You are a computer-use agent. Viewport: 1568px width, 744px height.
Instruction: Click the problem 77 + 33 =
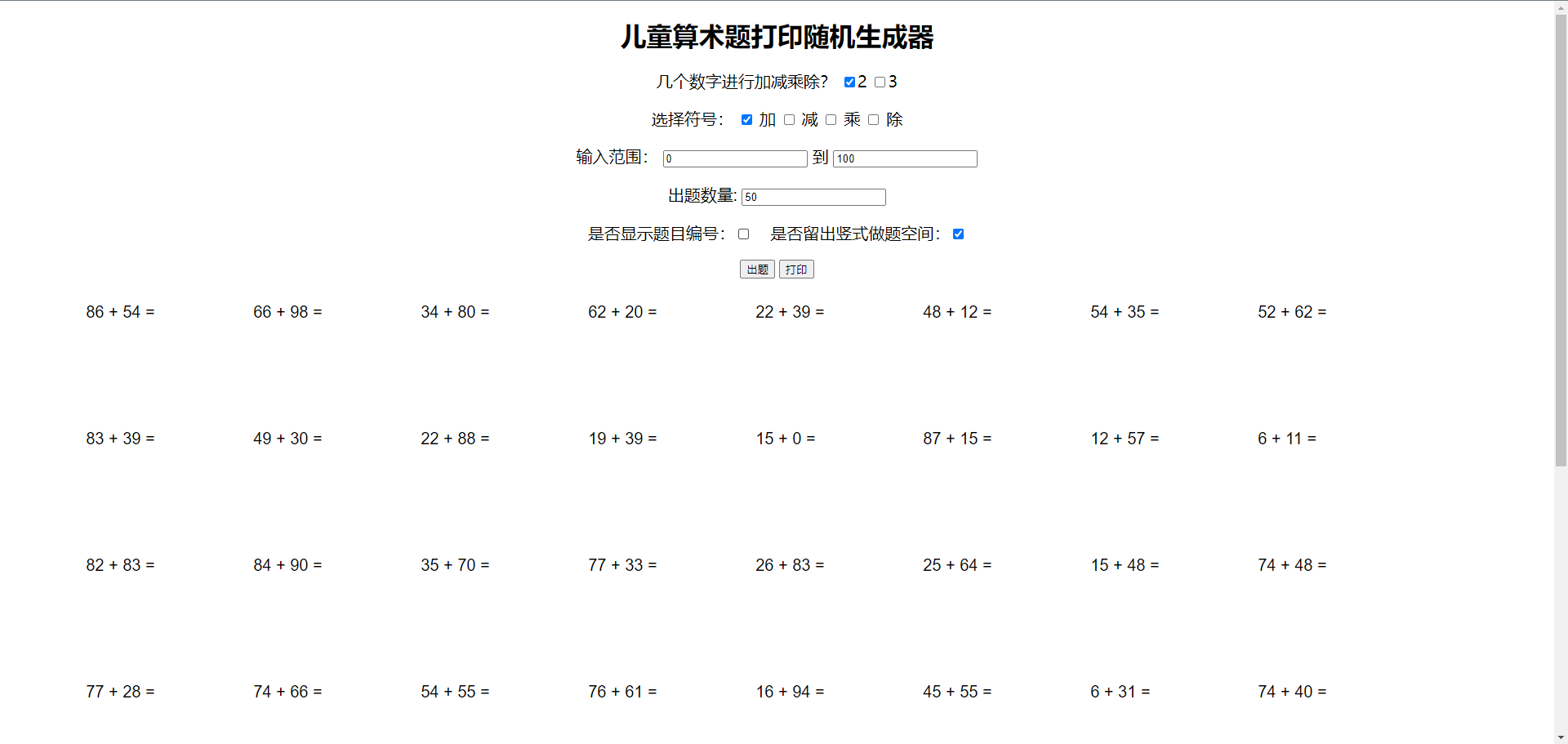click(x=622, y=565)
